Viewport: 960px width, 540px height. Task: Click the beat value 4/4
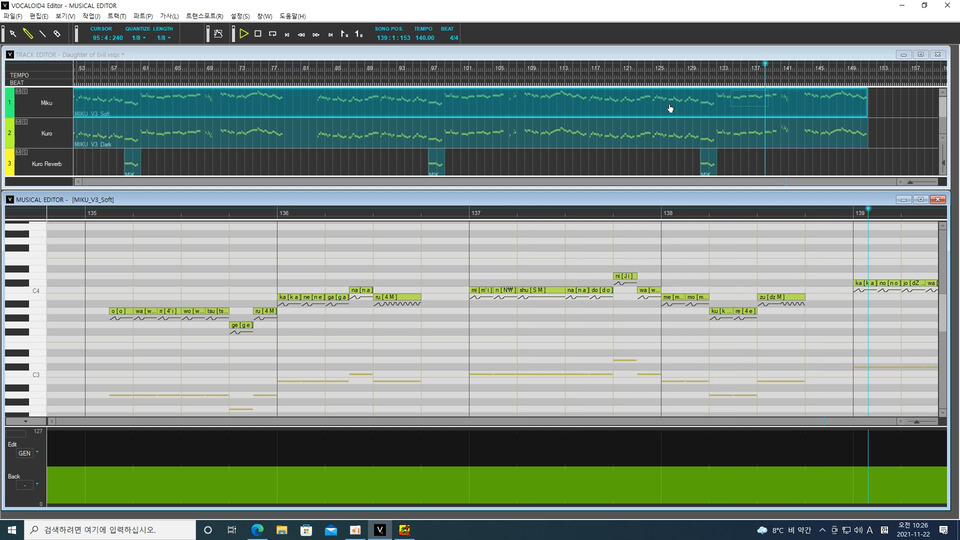(x=454, y=38)
